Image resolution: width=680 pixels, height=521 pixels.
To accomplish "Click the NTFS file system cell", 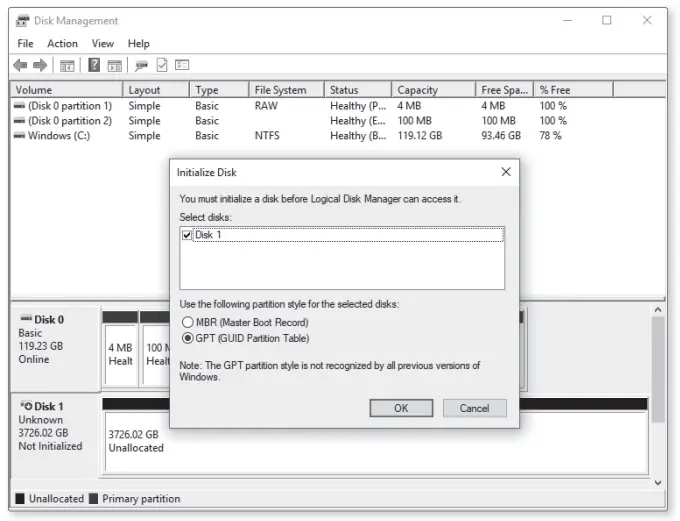I will [267, 136].
